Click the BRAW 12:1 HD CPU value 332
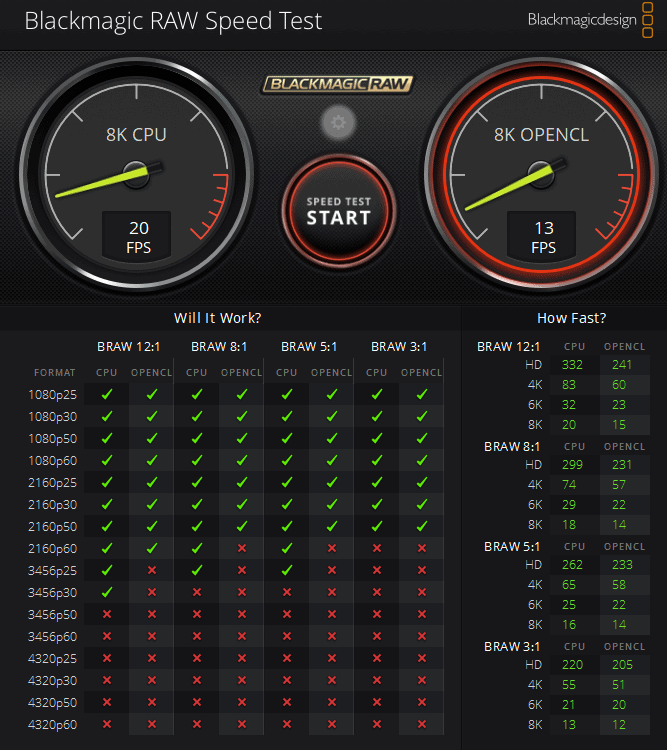Image resolution: width=667 pixels, height=750 pixels. coord(573,364)
